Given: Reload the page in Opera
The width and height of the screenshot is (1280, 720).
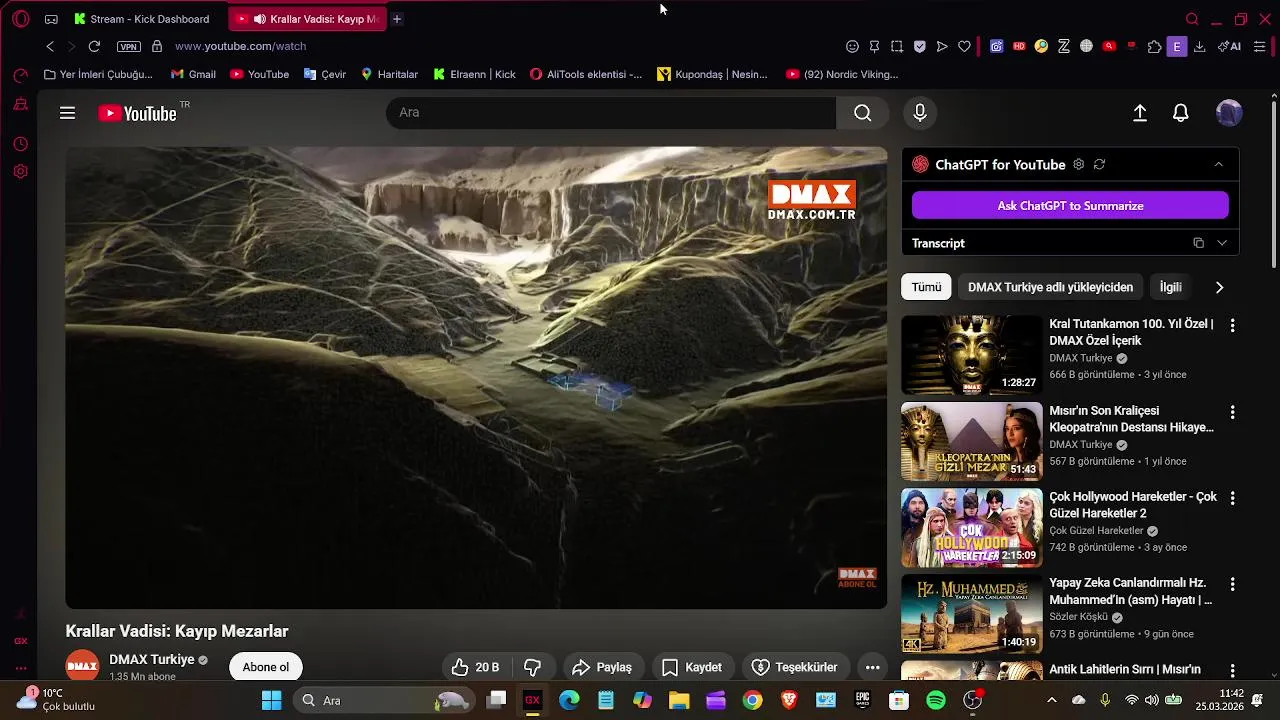Looking at the screenshot, I should (94, 46).
